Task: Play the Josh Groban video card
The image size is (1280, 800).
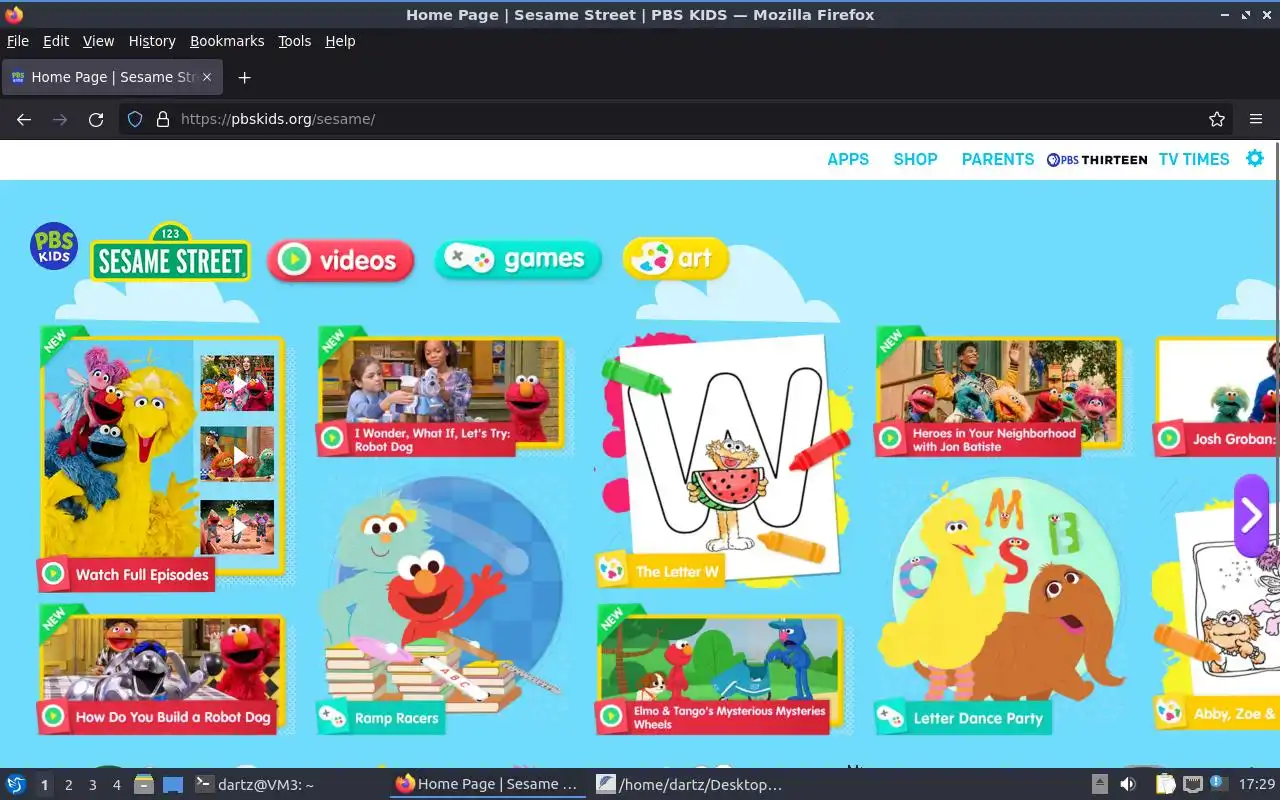Action: pos(1217,396)
